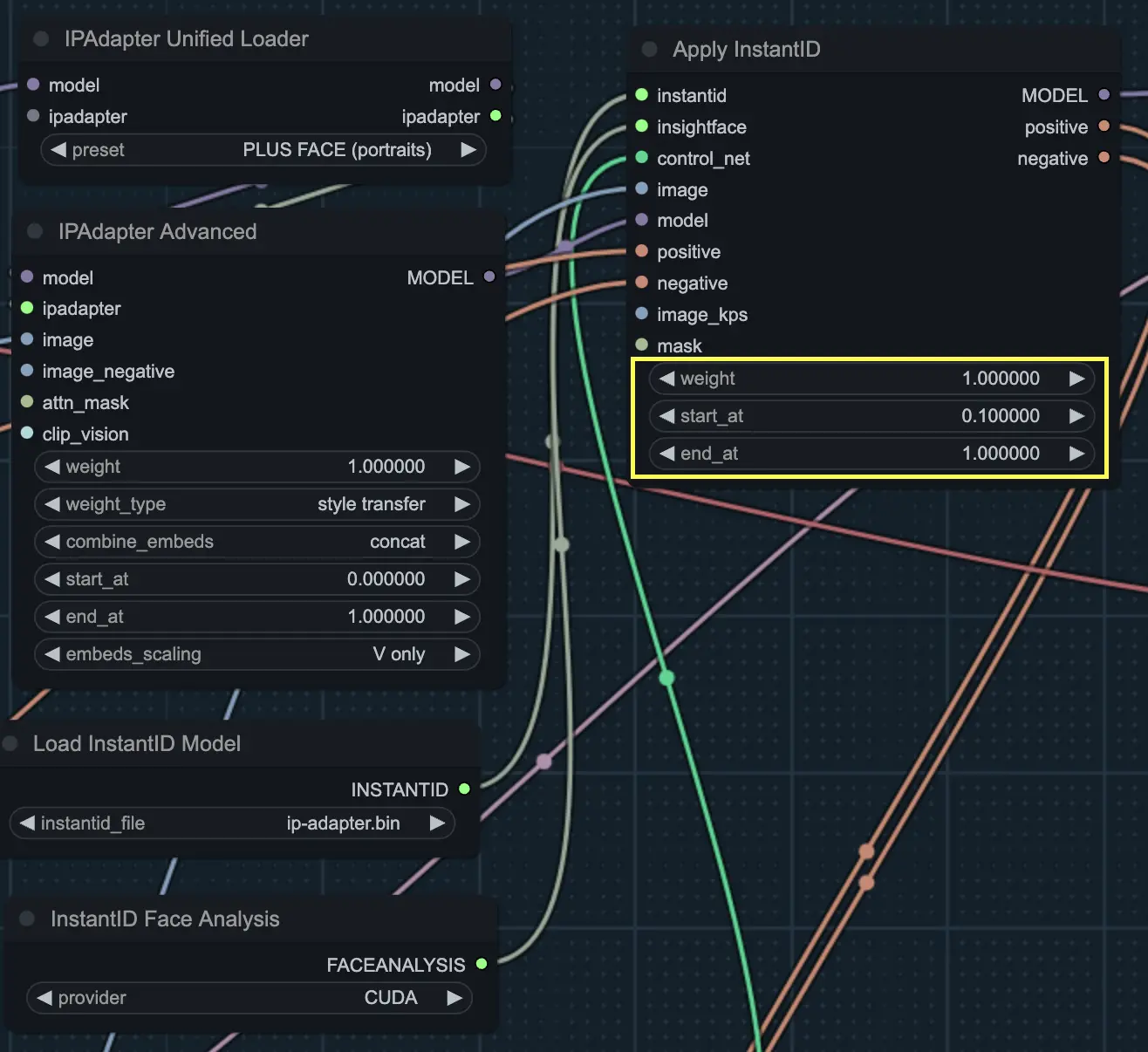This screenshot has width=1148, height=1052.
Task: Click the image_negative input socket
Action: tap(27, 371)
